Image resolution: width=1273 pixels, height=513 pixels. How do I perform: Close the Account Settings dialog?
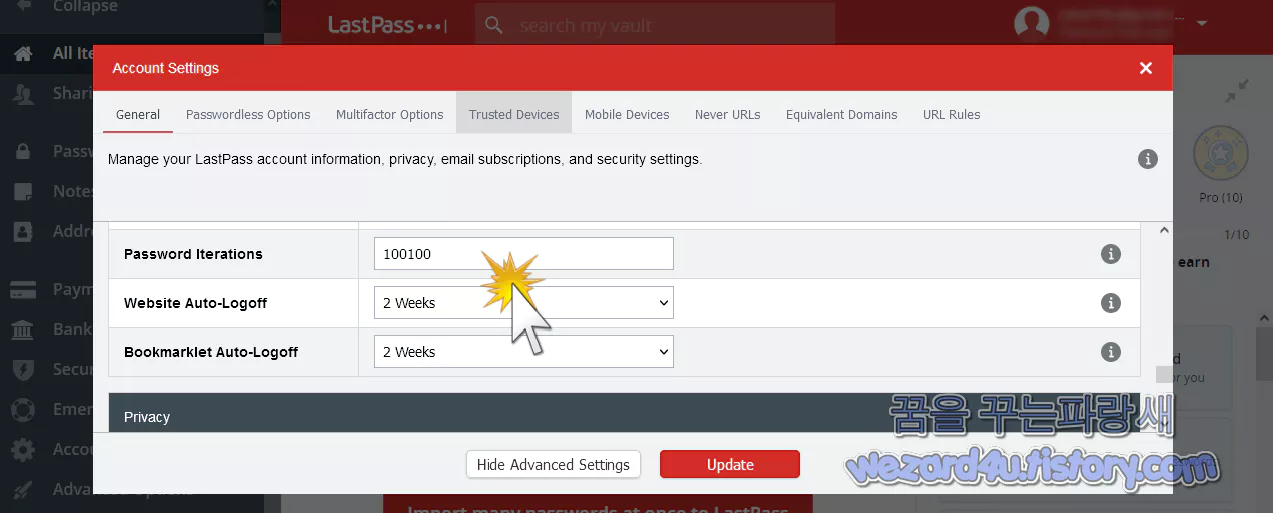(x=1146, y=68)
